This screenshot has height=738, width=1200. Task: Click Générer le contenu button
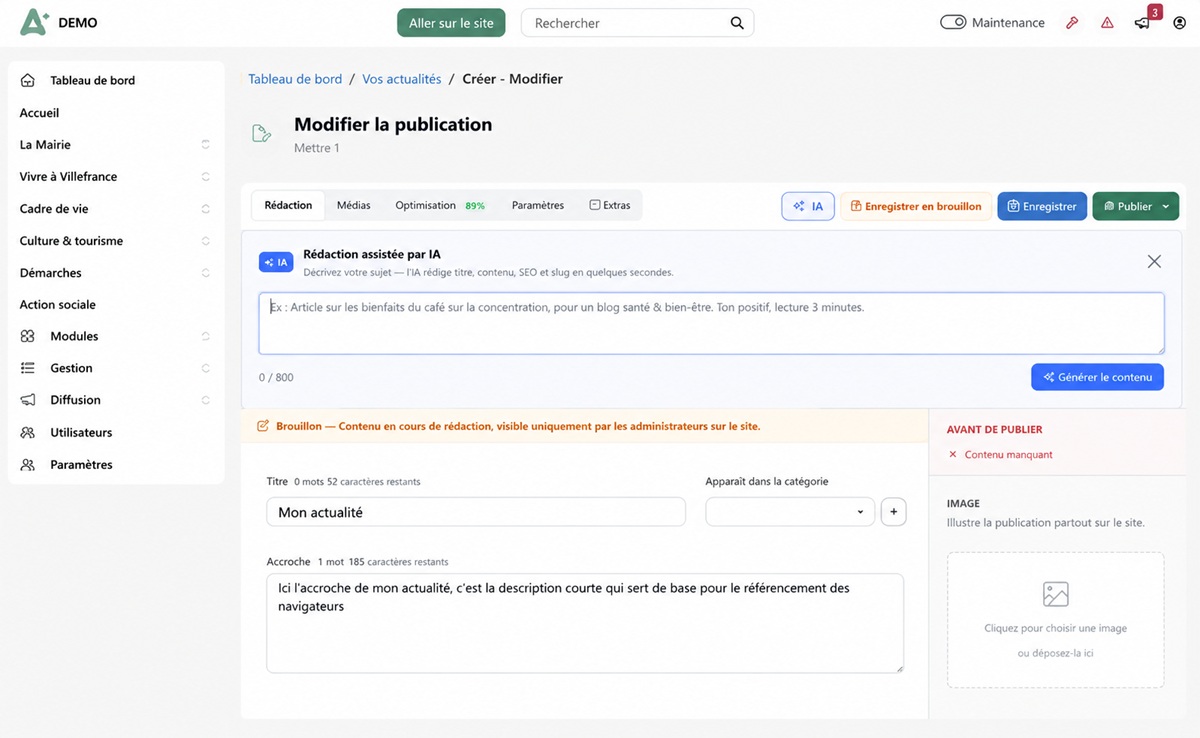coord(1097,377)
